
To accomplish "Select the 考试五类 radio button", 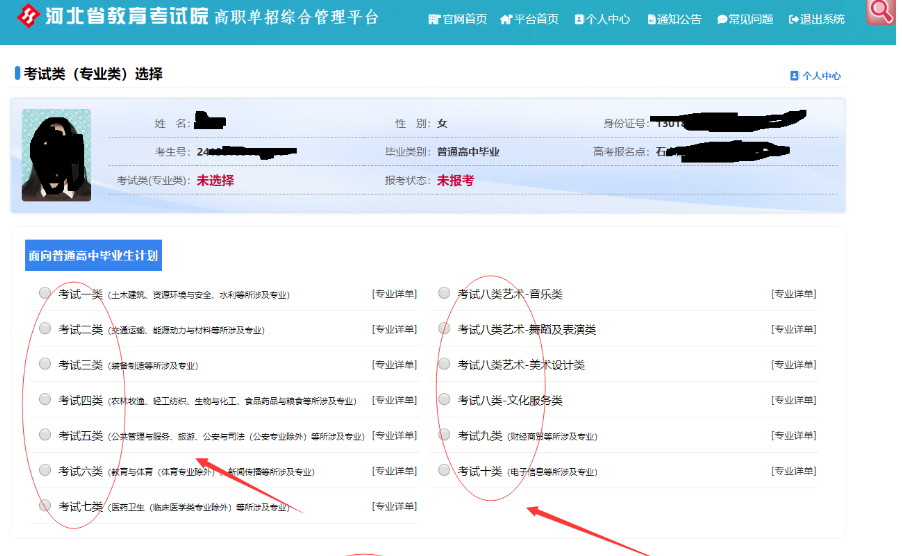I will (45, 435).
